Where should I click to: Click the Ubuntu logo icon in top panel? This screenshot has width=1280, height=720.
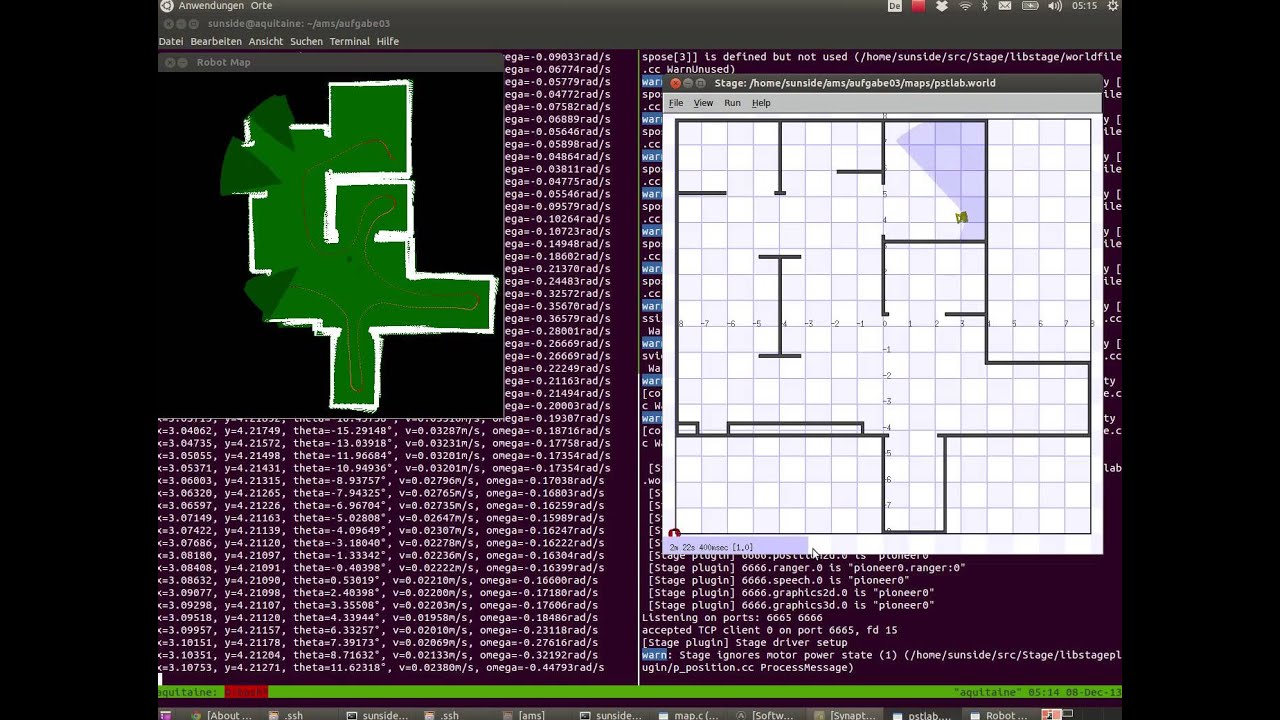point(167,6)
